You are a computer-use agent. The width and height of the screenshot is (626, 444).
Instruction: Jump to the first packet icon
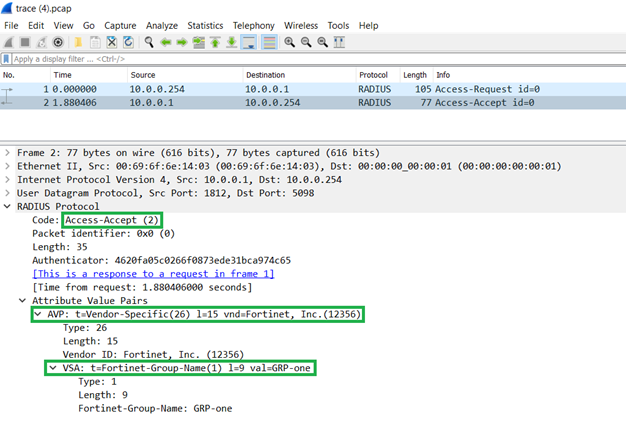pyautogui.click(x=215, y=42)
